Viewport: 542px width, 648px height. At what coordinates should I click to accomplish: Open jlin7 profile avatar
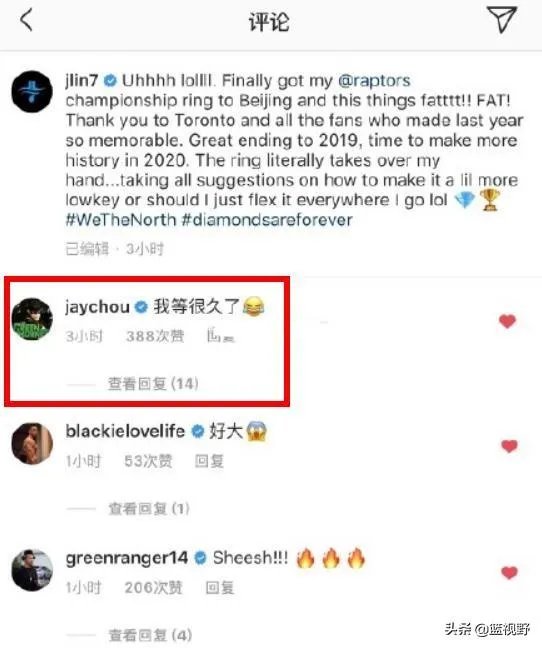tap(32, 92)
